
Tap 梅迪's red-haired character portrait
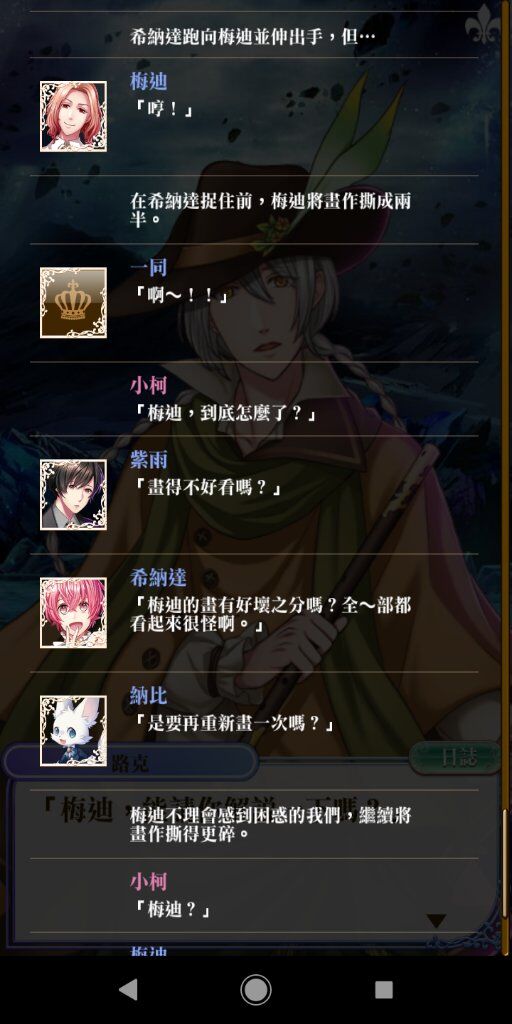click(x=73, y=116)
